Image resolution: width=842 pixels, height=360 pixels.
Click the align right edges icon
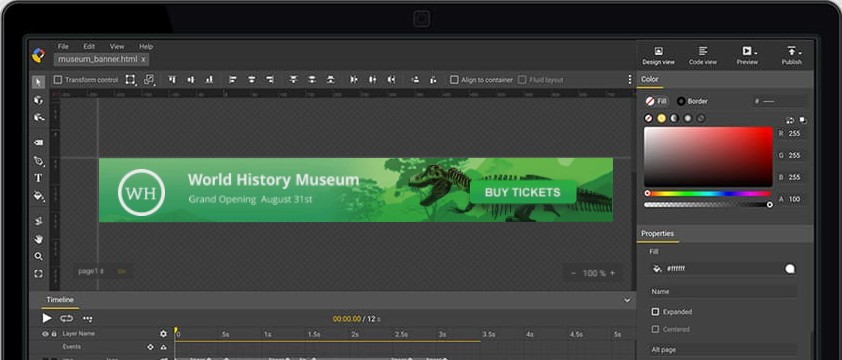point(270,80)
